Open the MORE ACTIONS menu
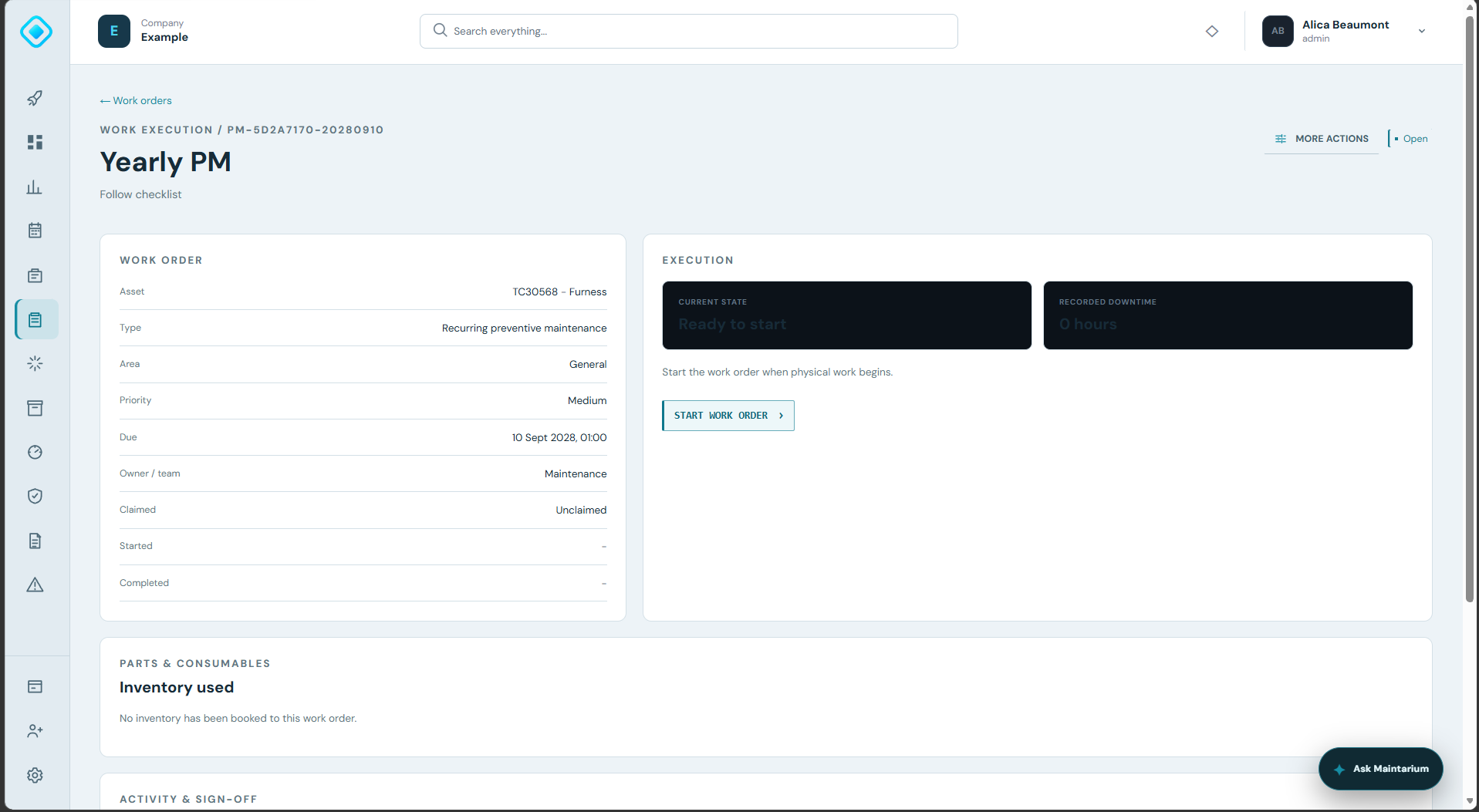Screen dimensions: 1479x812 [x=1322, y=139]
